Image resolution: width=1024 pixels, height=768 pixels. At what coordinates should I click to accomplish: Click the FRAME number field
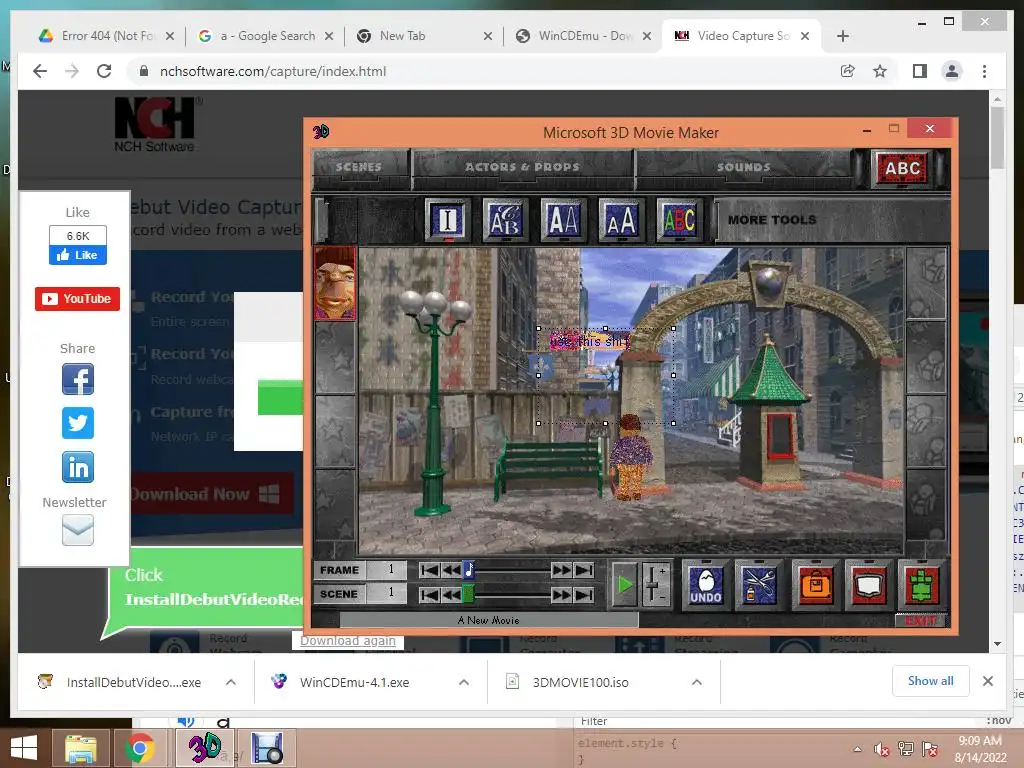[x=386, y=570]
